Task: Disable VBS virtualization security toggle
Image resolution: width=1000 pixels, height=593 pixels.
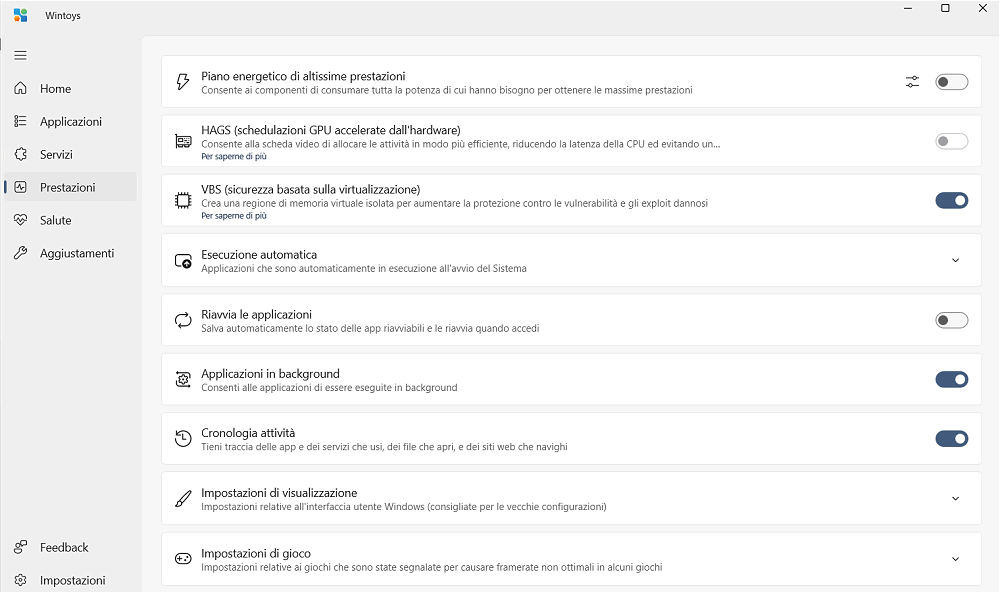Action: [951, 201]
